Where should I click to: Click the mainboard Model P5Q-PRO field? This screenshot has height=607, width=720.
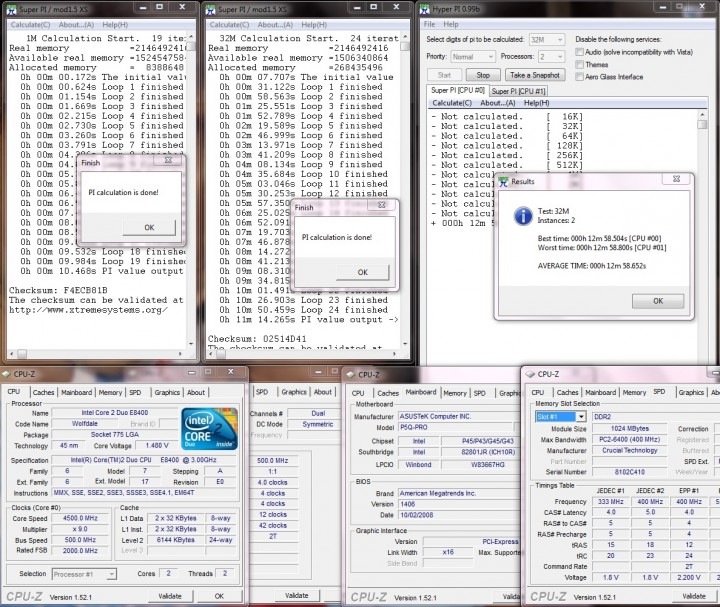pos(456,427)
